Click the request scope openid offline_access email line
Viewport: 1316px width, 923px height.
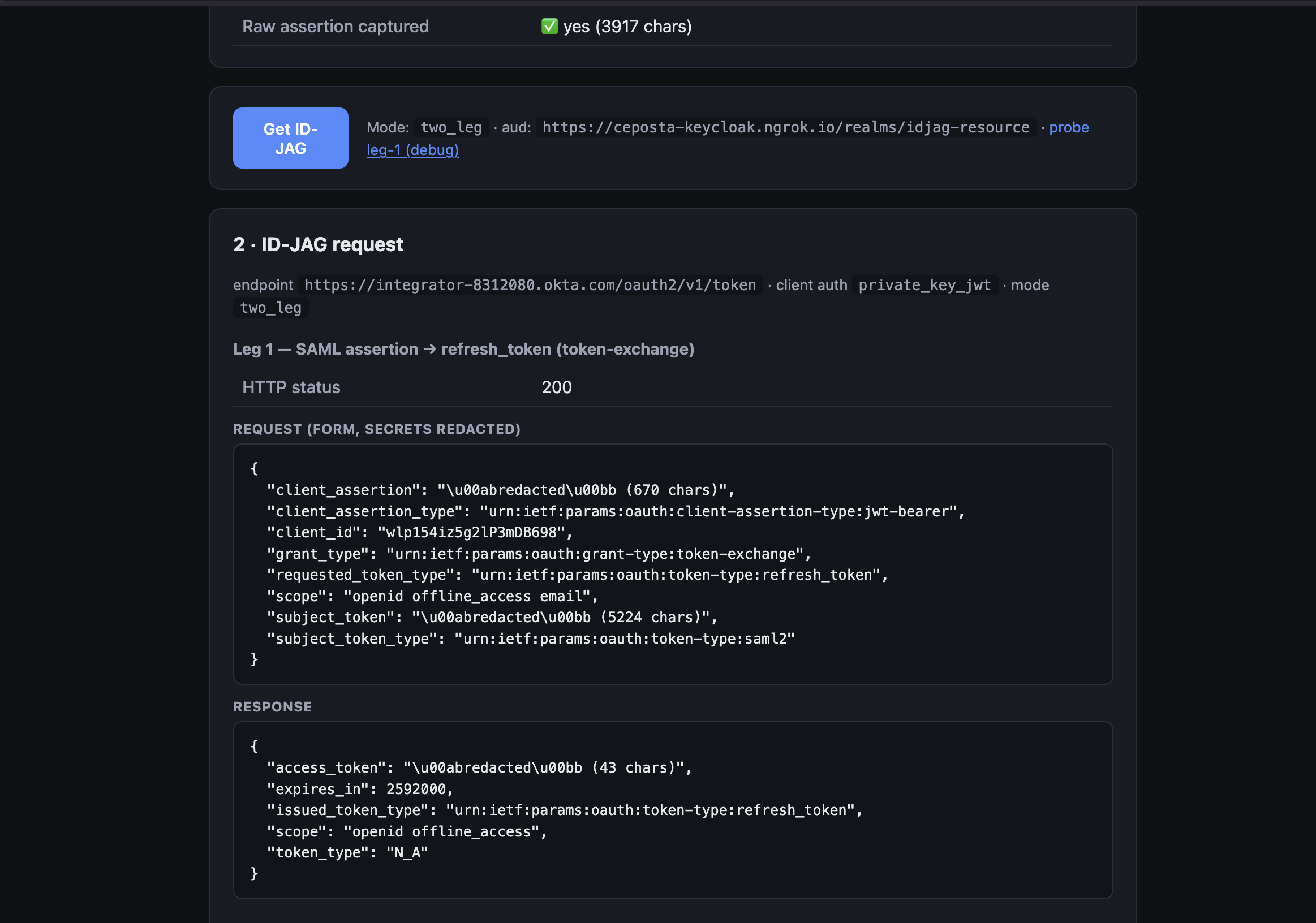432,597
